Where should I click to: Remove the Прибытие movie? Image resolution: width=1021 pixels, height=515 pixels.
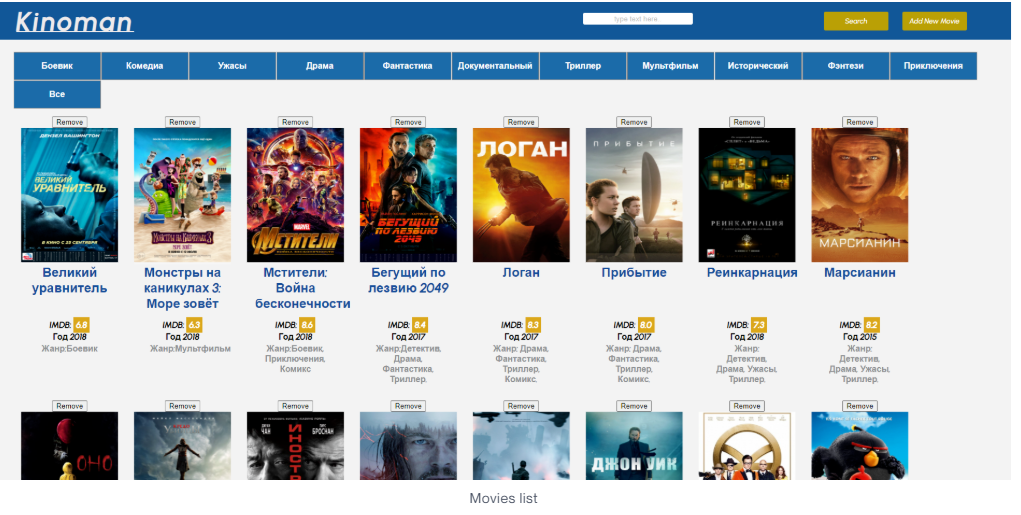pos(634,122)
